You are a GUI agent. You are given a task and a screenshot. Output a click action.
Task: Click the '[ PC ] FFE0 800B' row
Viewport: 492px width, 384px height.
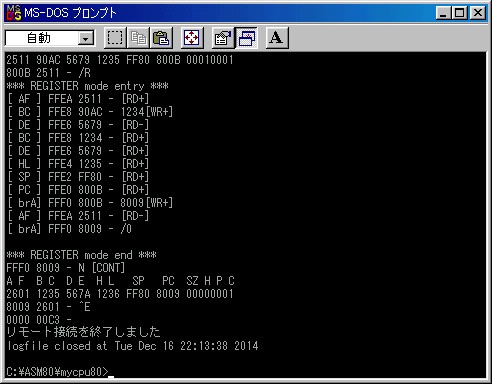78,190
